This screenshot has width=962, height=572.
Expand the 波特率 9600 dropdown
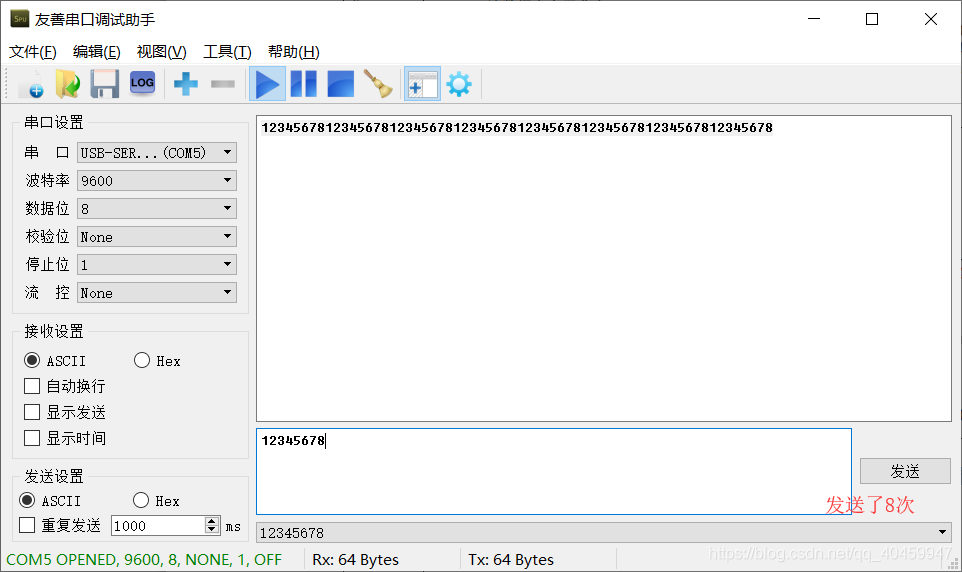(x=157, y=181)
